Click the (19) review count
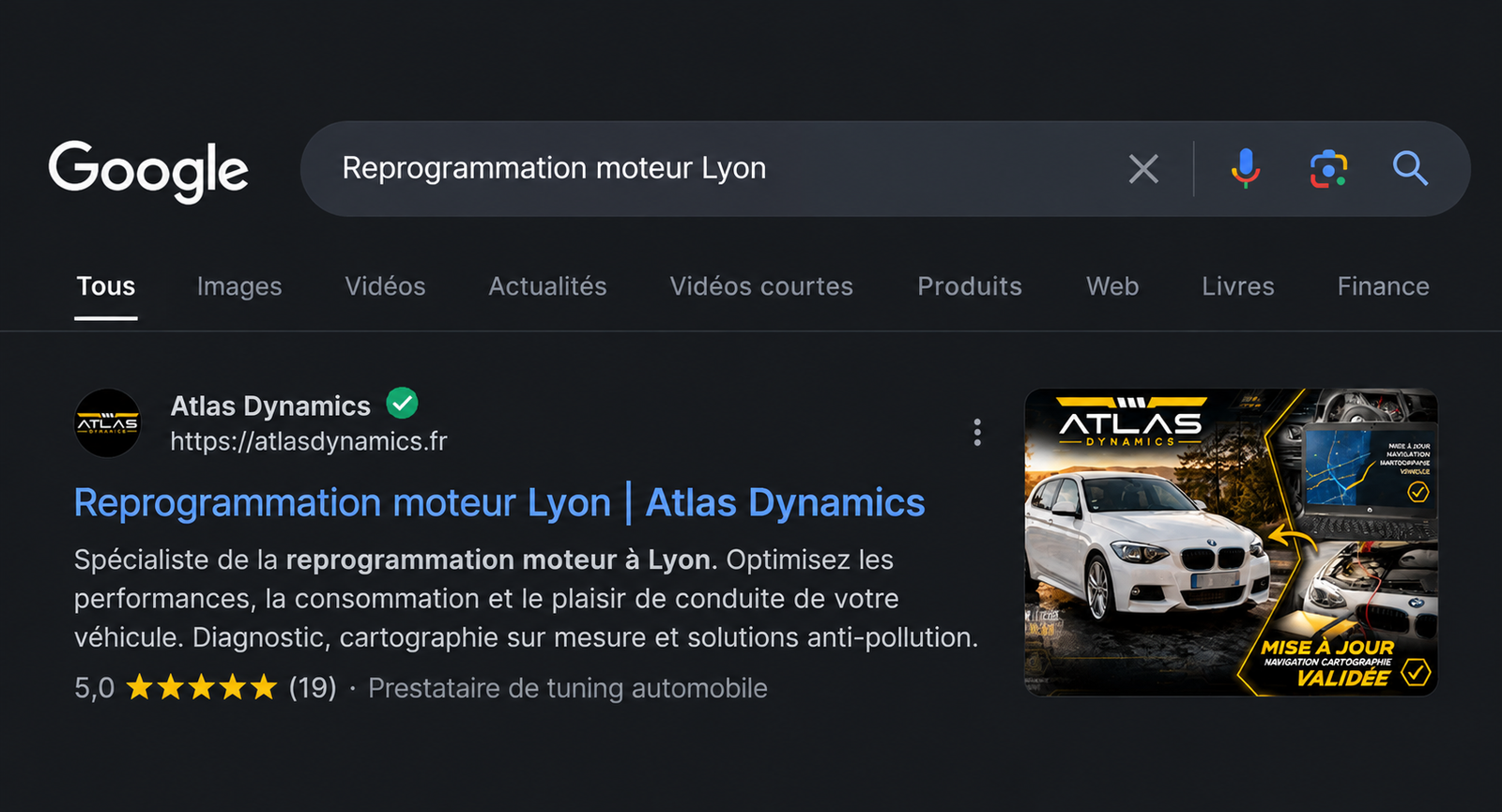Screen dimensions: 1502x812 pos(313,688)
